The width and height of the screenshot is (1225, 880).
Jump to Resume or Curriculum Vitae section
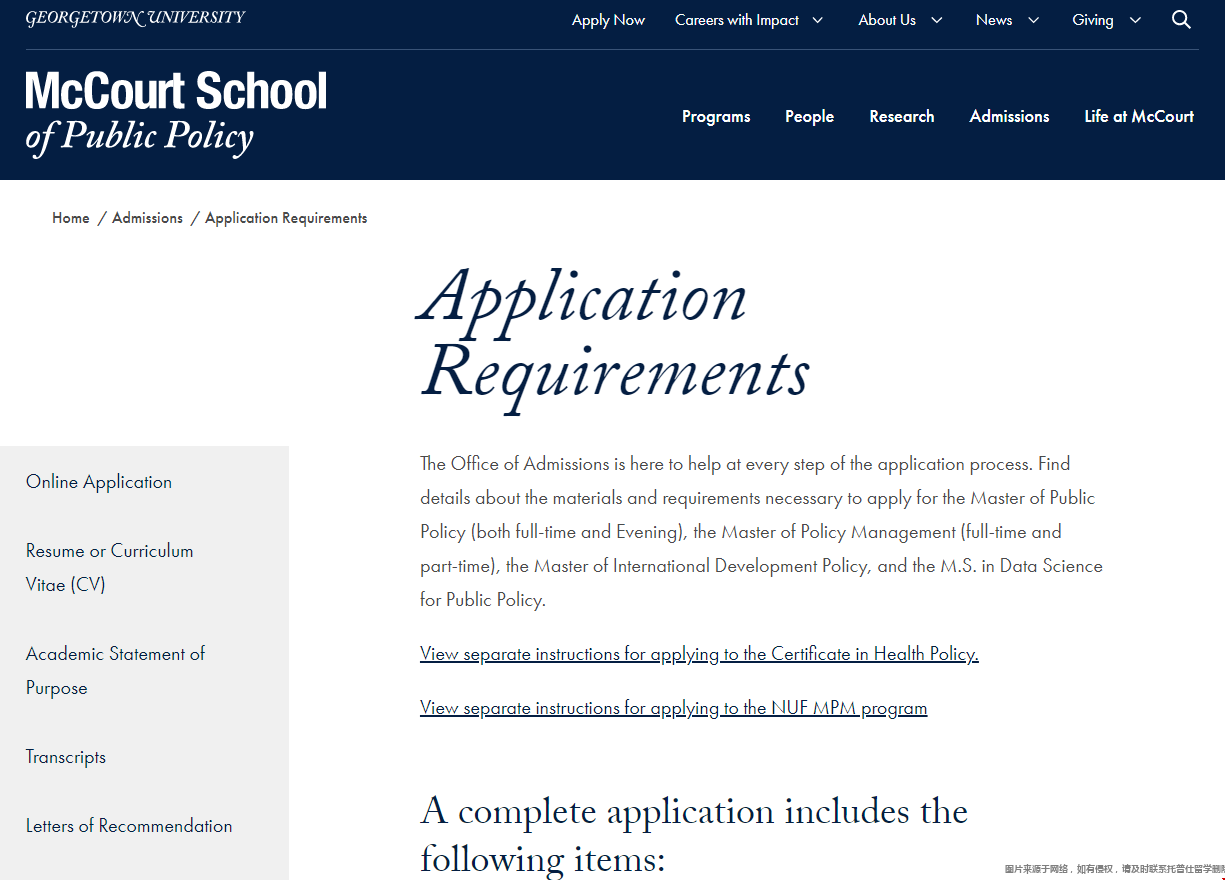[x=110, y=567]
